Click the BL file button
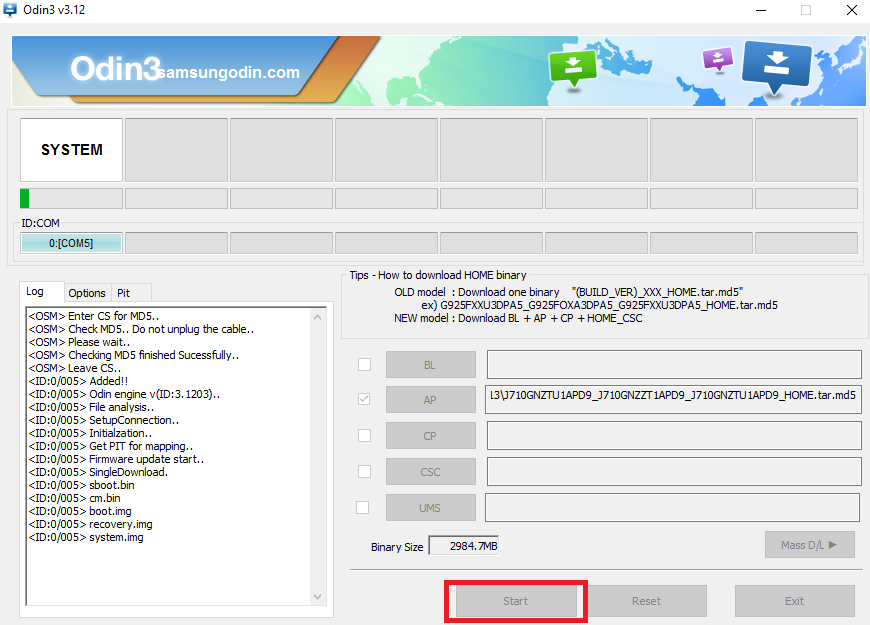This screenshot has height=625, width=870. tap(431, 365)
